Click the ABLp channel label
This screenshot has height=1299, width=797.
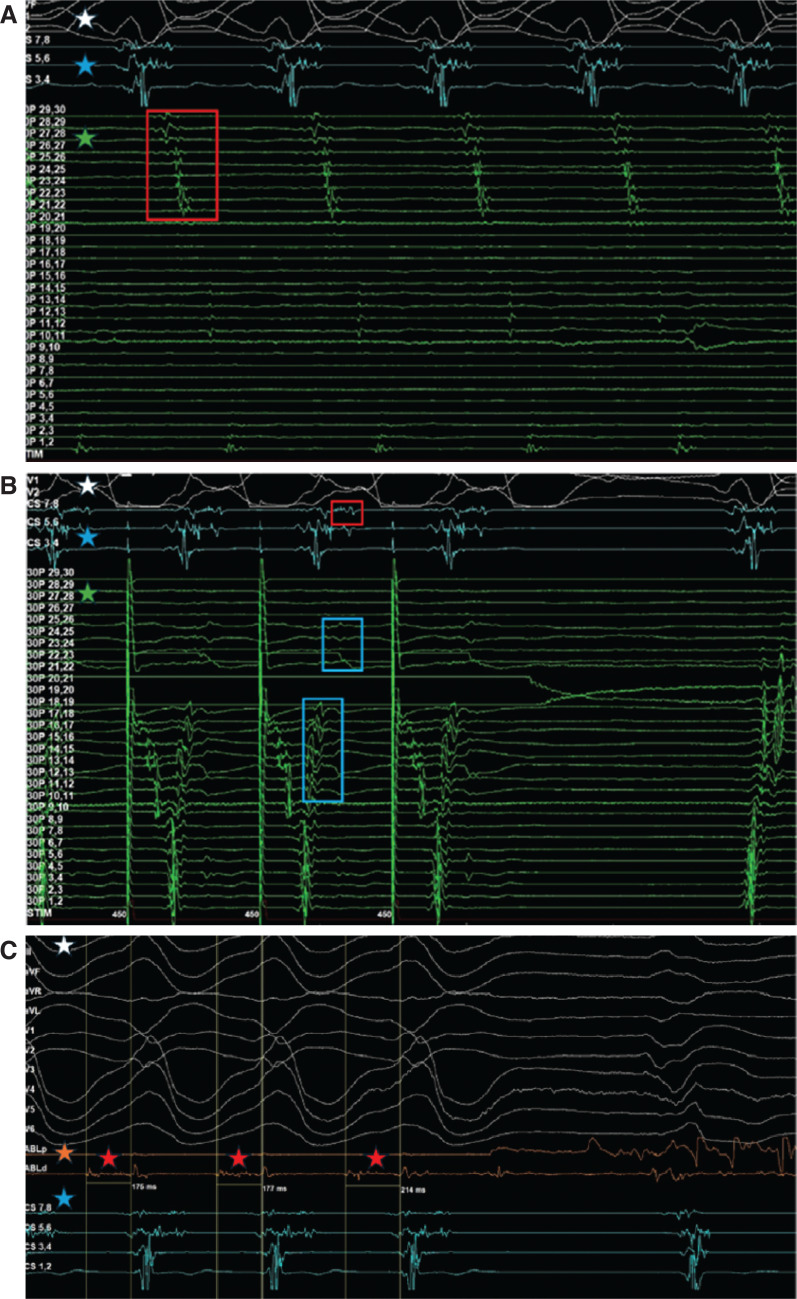(x=37, y=1150)
